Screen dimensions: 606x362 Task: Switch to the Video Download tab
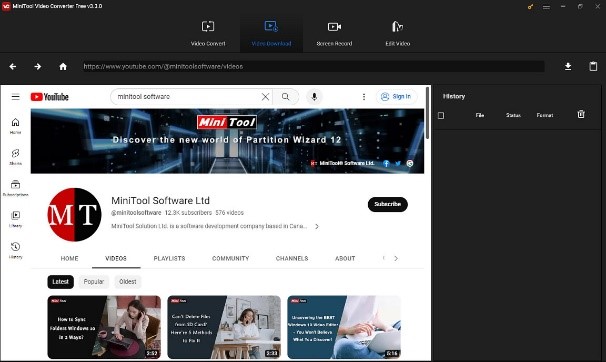click(271, 34)
